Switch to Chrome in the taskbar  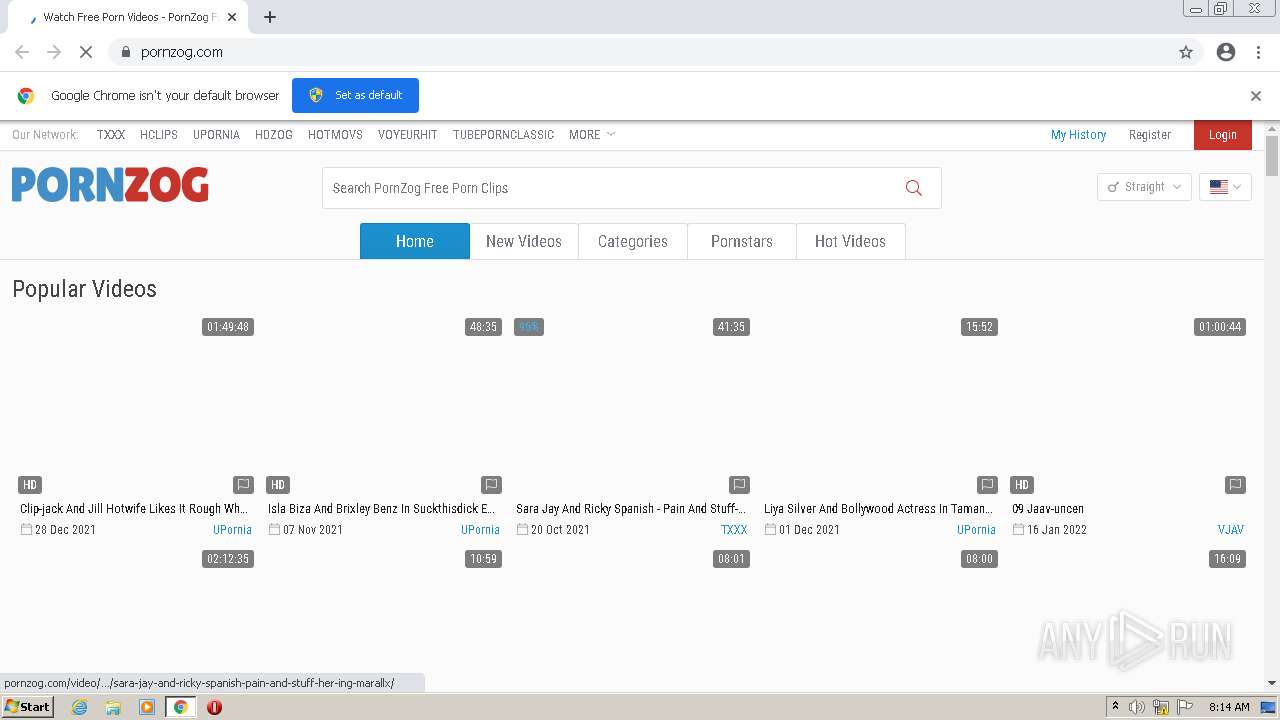180,707
